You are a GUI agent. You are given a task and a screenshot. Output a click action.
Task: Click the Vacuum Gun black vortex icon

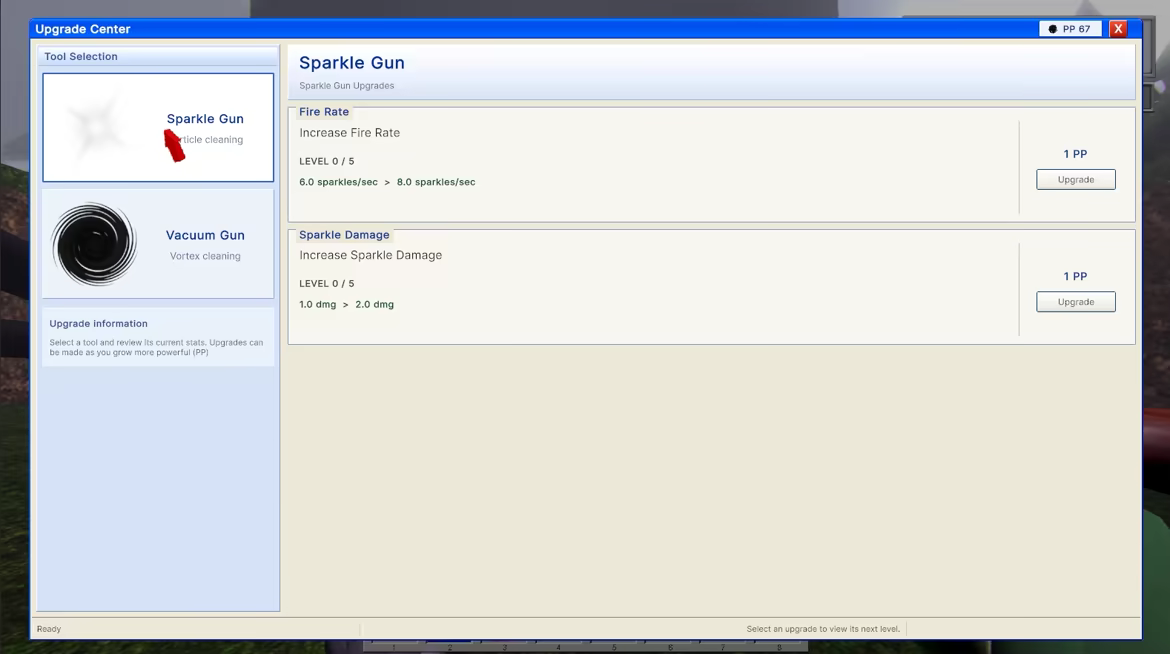click(94, 244)
